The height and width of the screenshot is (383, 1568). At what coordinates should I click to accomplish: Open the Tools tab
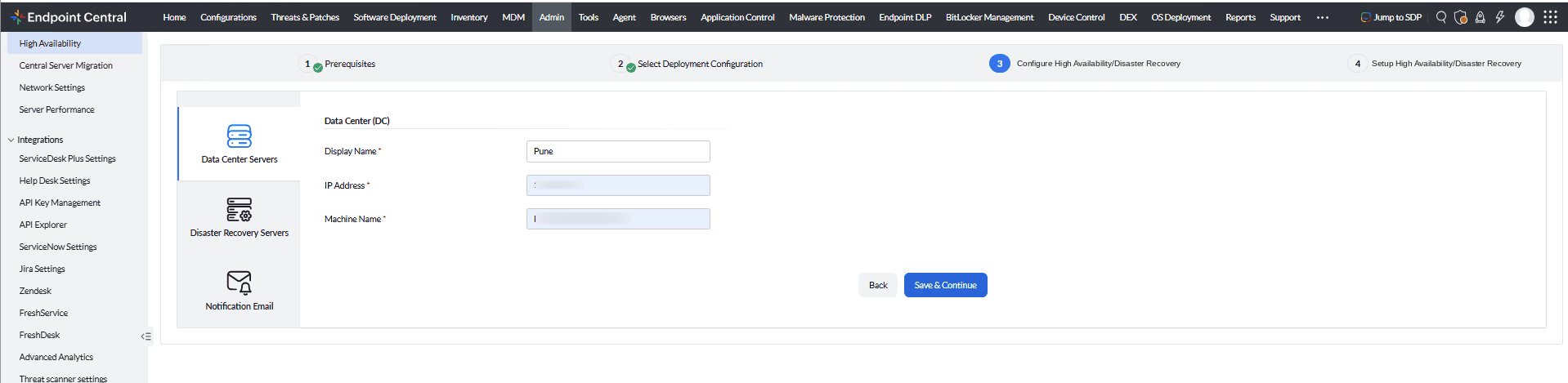click(589, 17)
